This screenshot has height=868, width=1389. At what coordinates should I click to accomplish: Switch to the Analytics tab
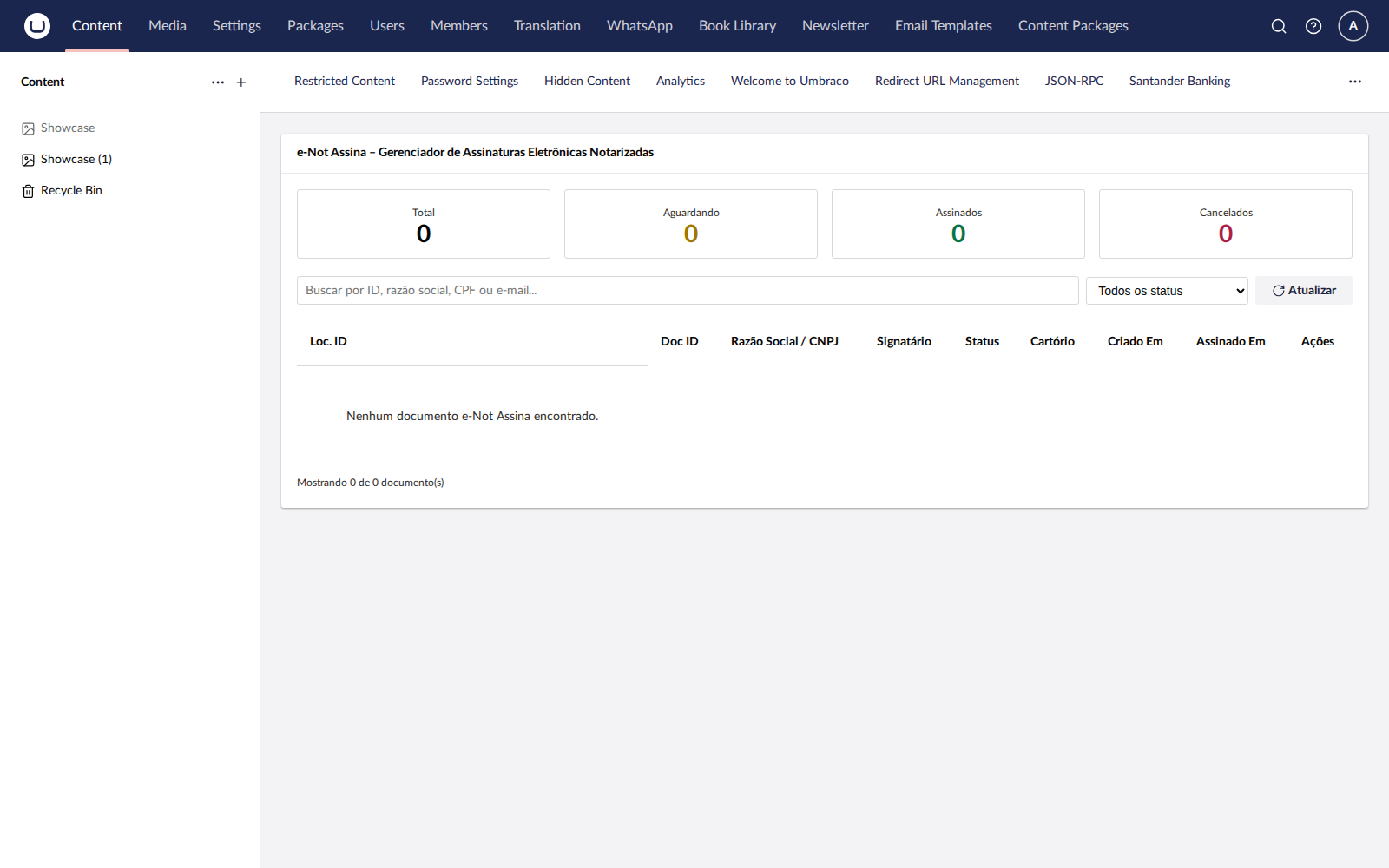coord(681,82)
